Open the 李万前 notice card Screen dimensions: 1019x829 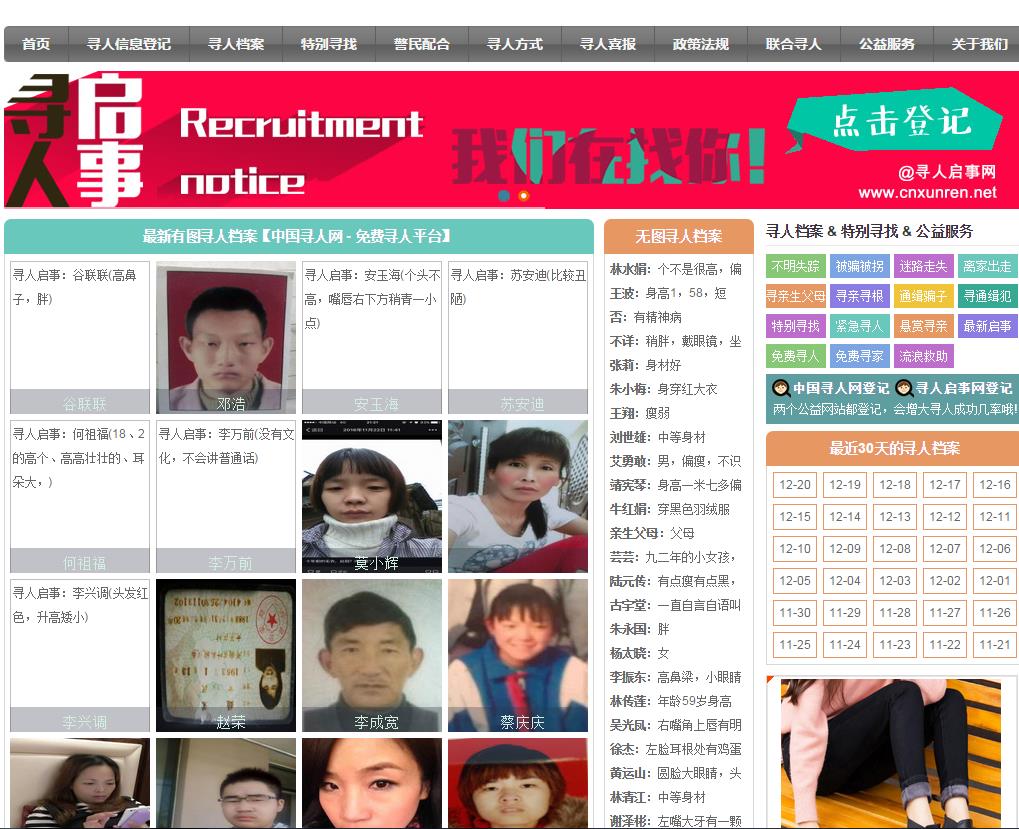pos(226,496)
